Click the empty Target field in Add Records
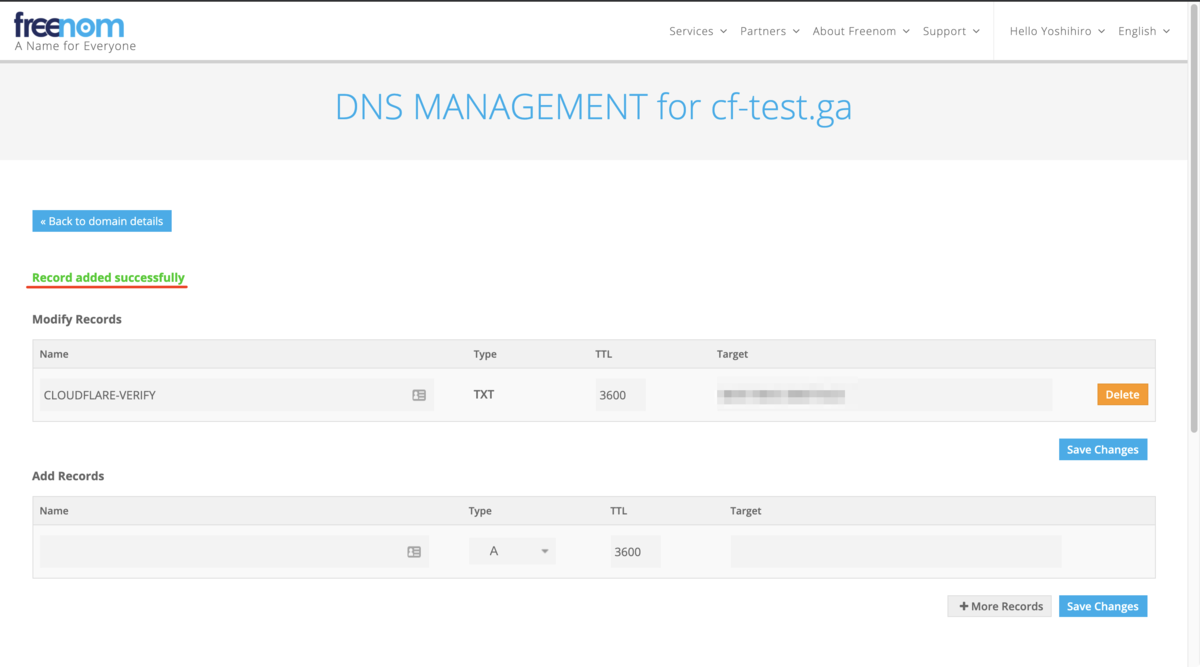Image resolution: width=1200 pixels, height=667 pixels. 895,551
